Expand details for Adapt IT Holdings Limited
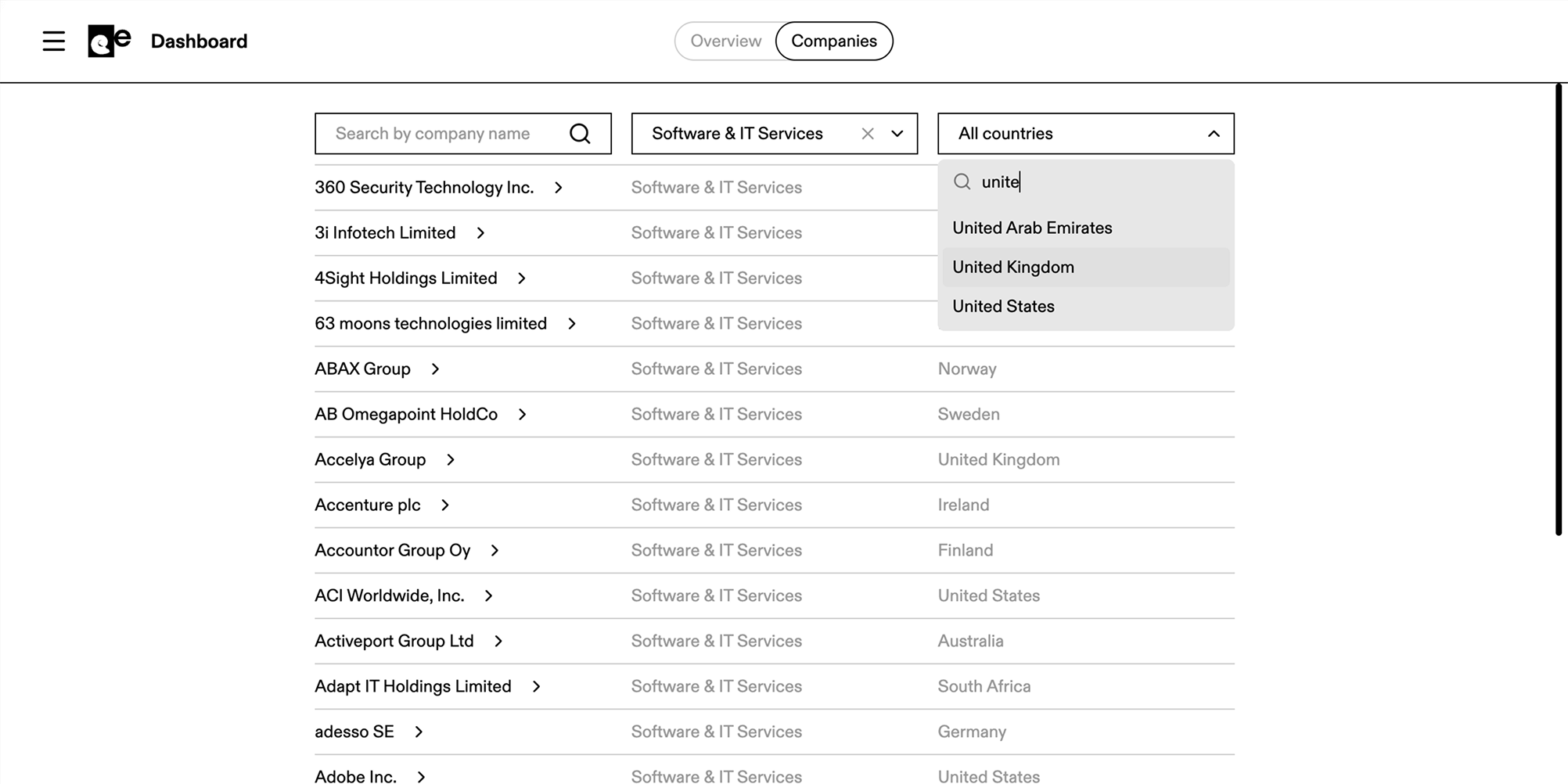The height and width of the screenshot is (784, 1568). click(537, 686)
